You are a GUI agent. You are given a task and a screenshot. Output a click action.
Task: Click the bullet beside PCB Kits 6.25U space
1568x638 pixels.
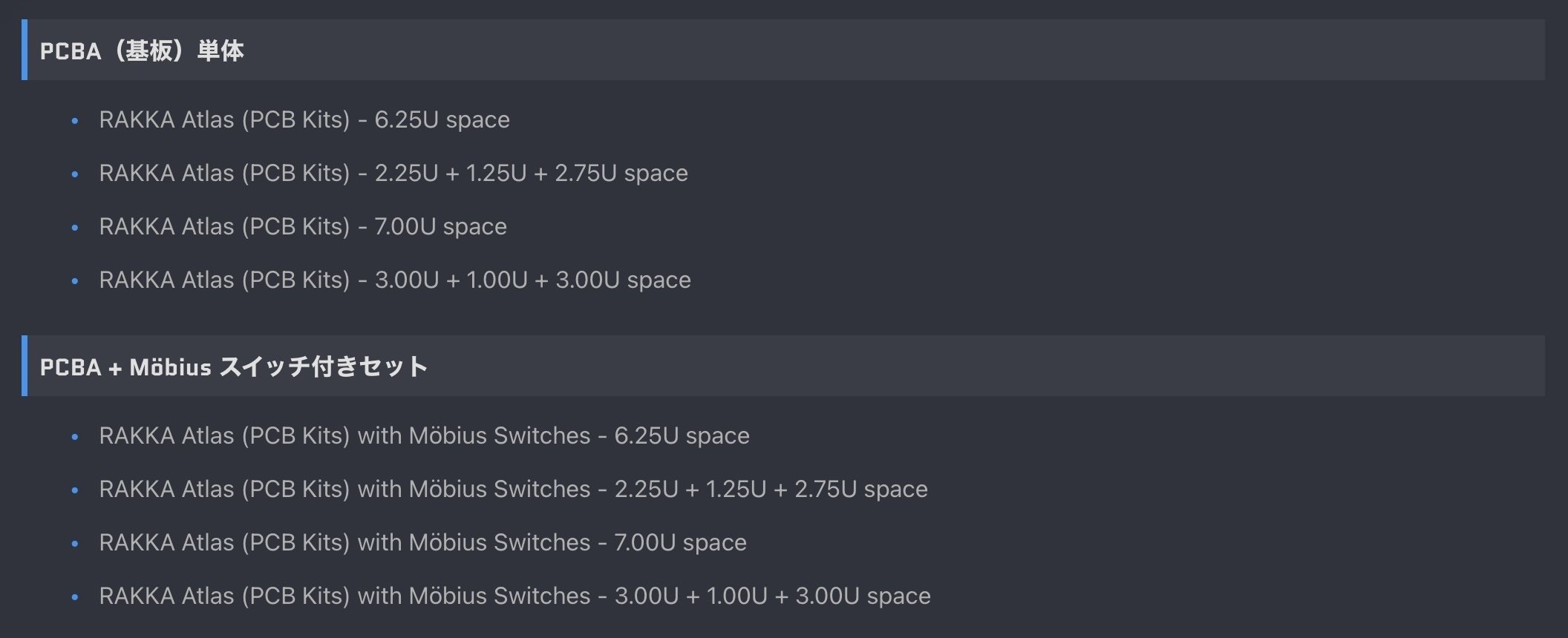74,120
